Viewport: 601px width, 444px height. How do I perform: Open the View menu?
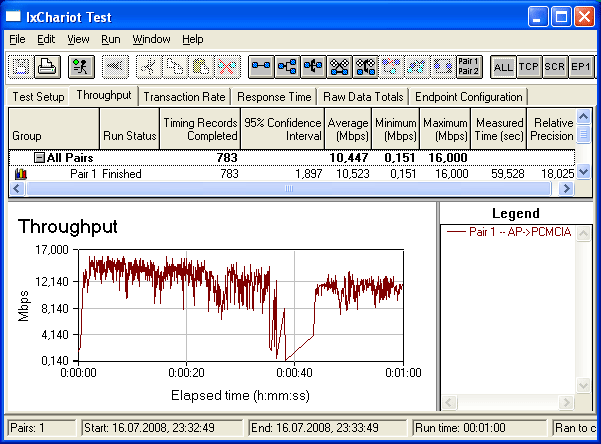click(x=78, y=39)
